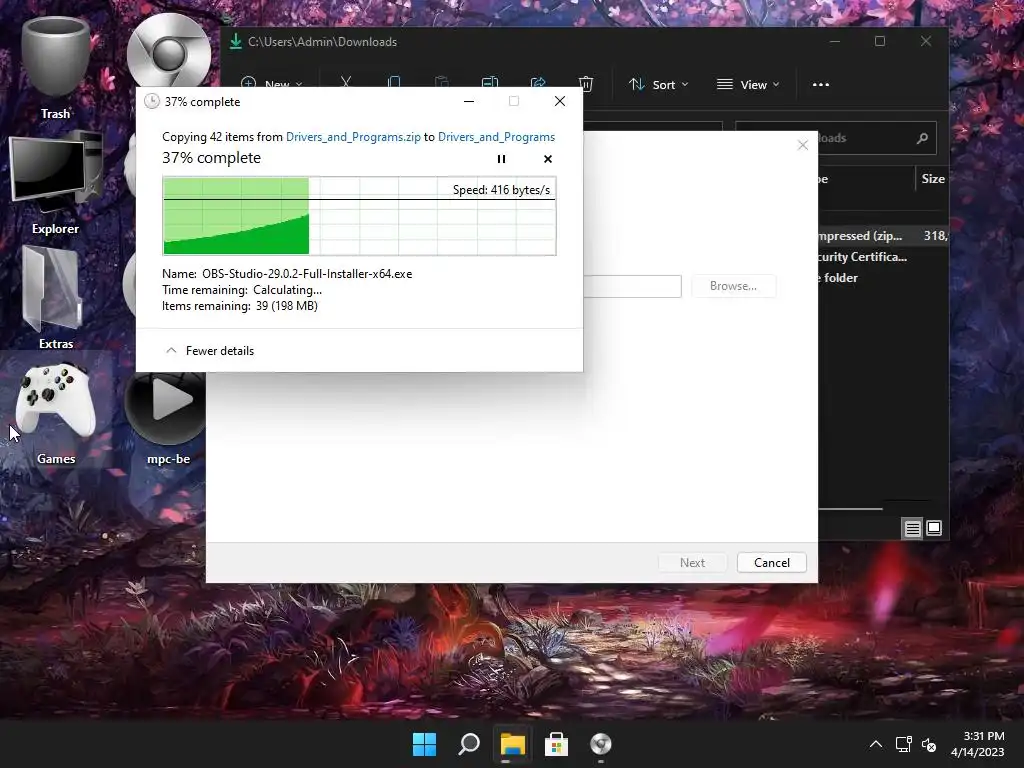Screen dimensions: 1024x768
Task: Cancel the copy with the small X
Action: pos(547,159)
